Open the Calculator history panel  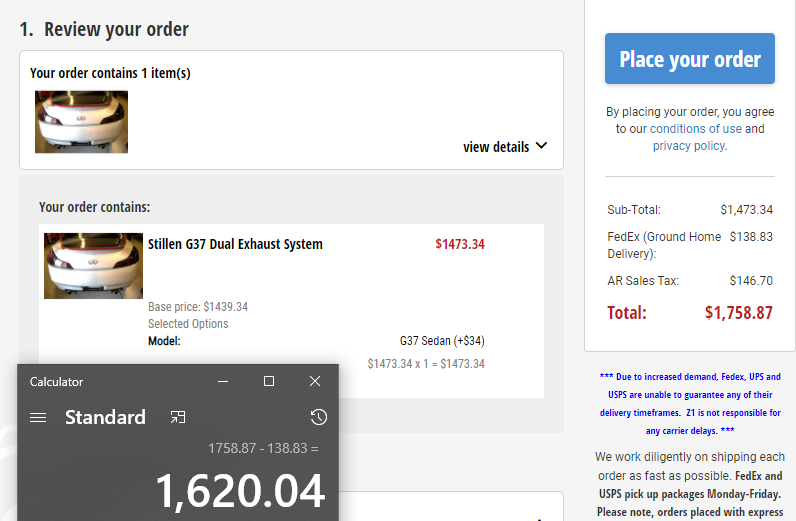point(318,418)
